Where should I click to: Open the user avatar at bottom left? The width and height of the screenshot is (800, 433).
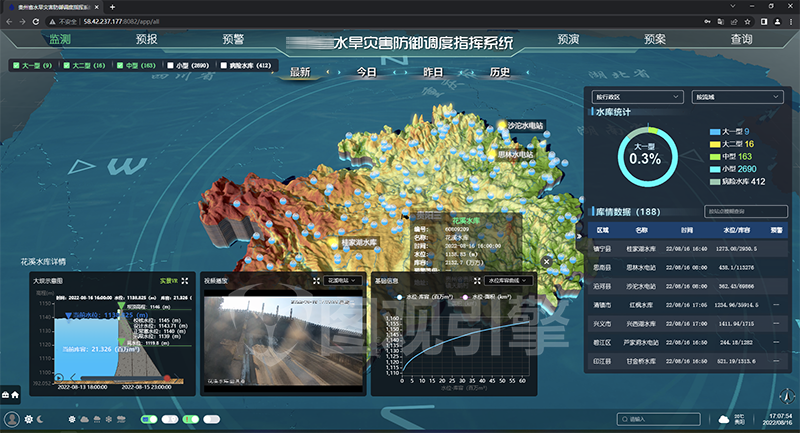[x=12, y=419]
